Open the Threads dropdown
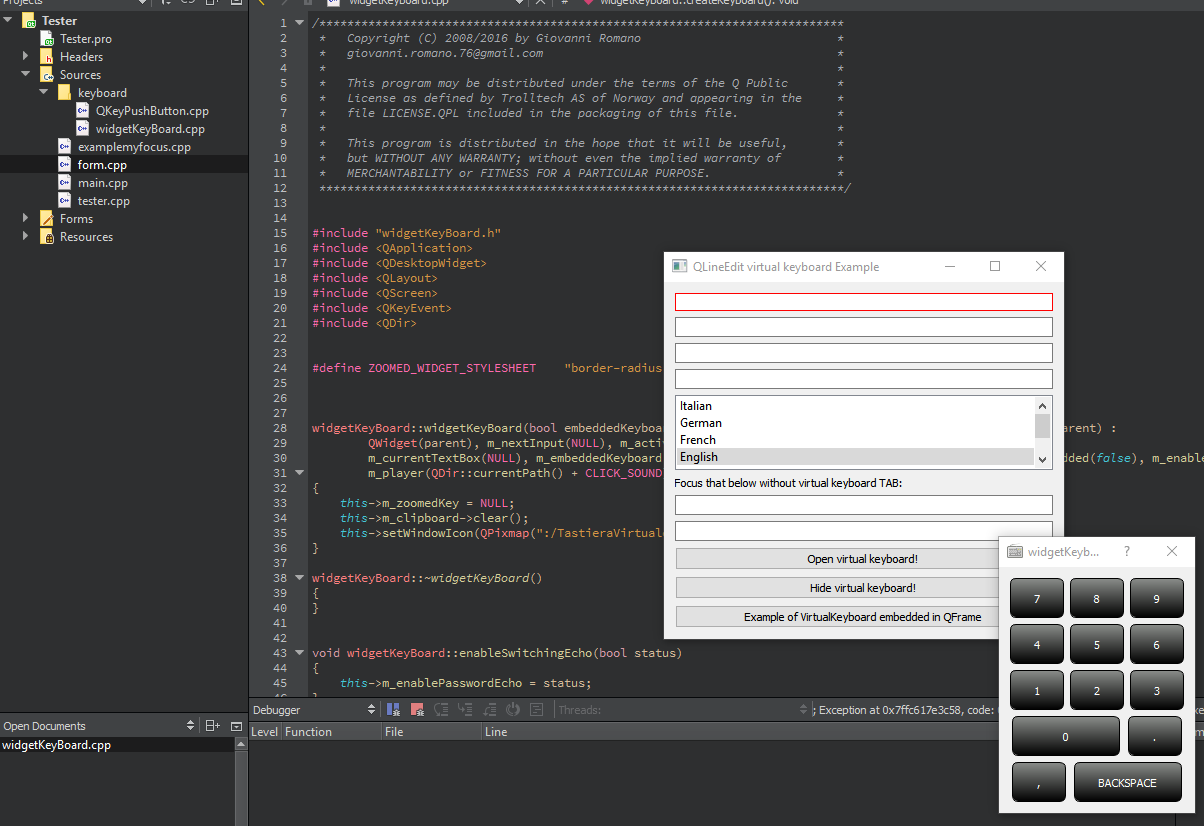1204x826 pixels. (682, 709)
